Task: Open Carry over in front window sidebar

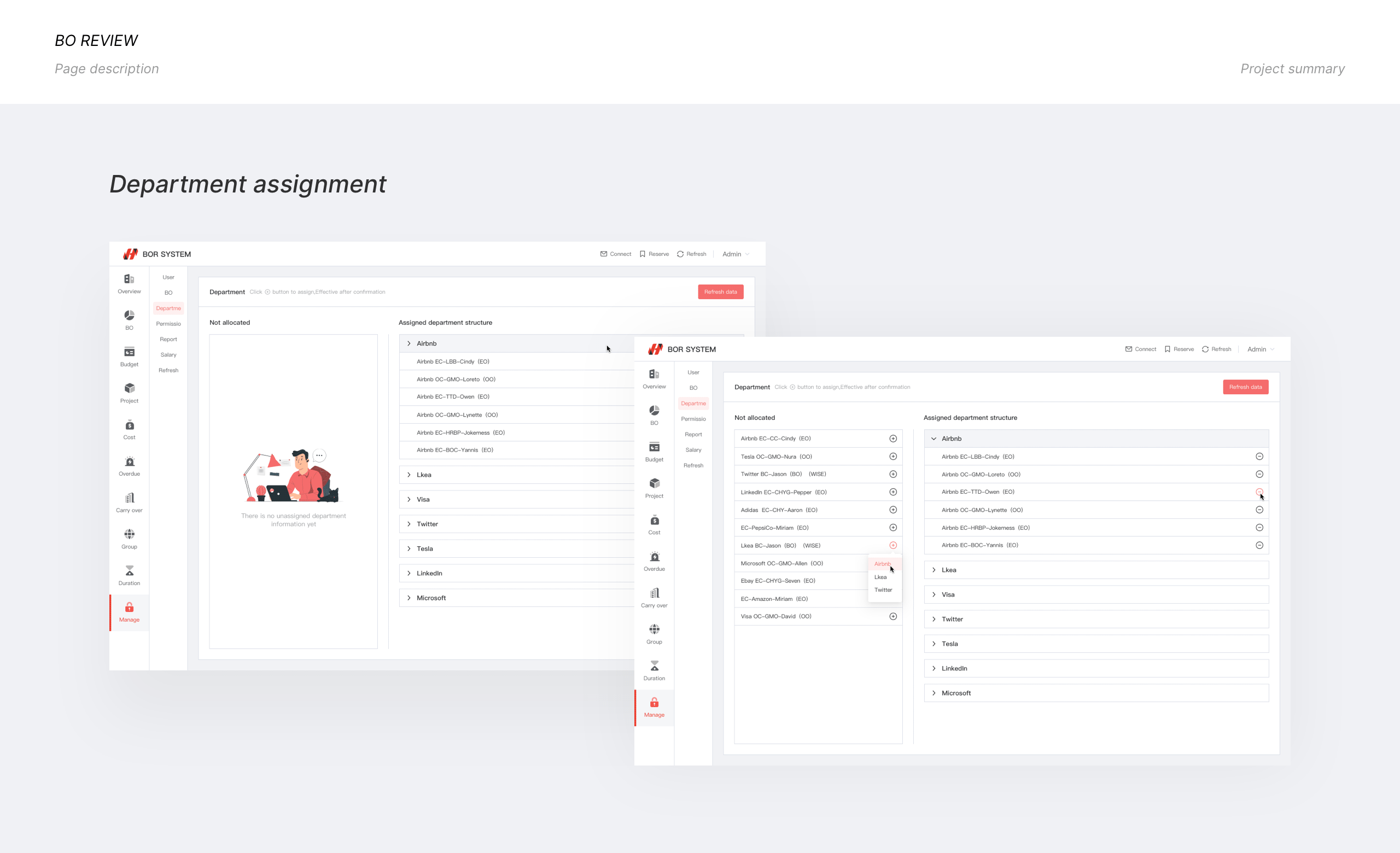Action: [654, 598]
